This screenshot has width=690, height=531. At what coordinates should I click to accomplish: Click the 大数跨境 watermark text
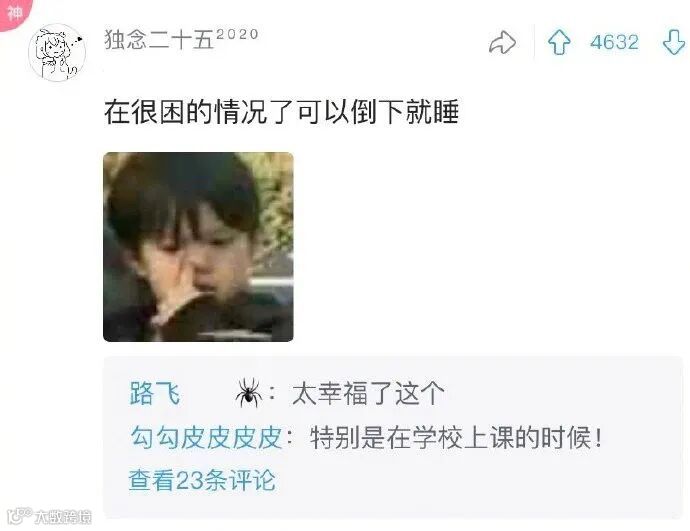tap(63, 516)
